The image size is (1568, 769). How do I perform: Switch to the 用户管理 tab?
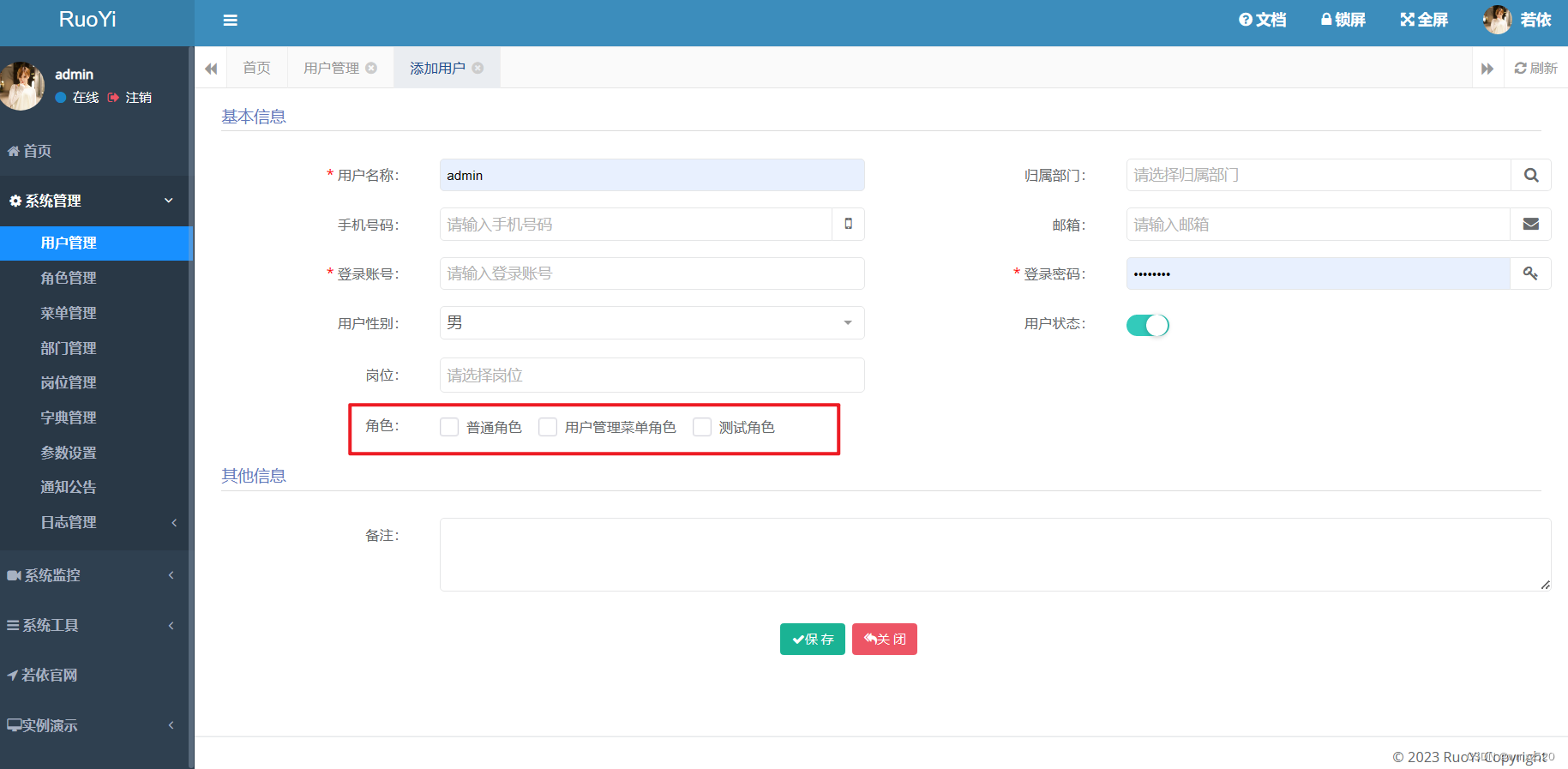click(x=331, y=68)
